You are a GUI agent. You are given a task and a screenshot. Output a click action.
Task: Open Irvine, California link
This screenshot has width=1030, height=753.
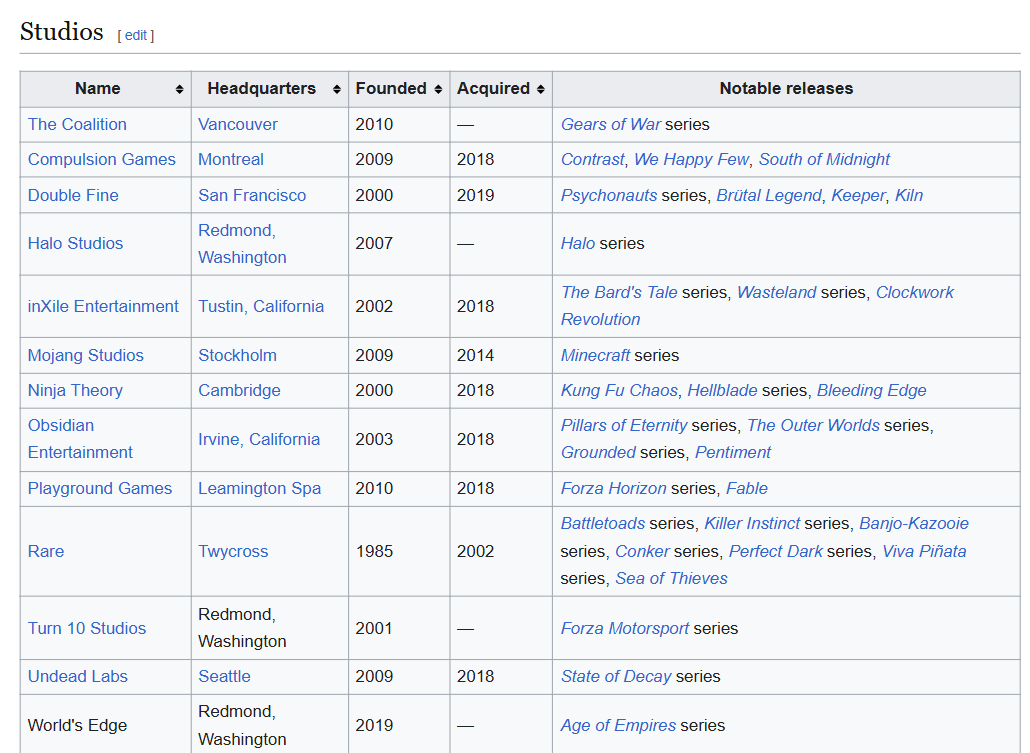259,439
